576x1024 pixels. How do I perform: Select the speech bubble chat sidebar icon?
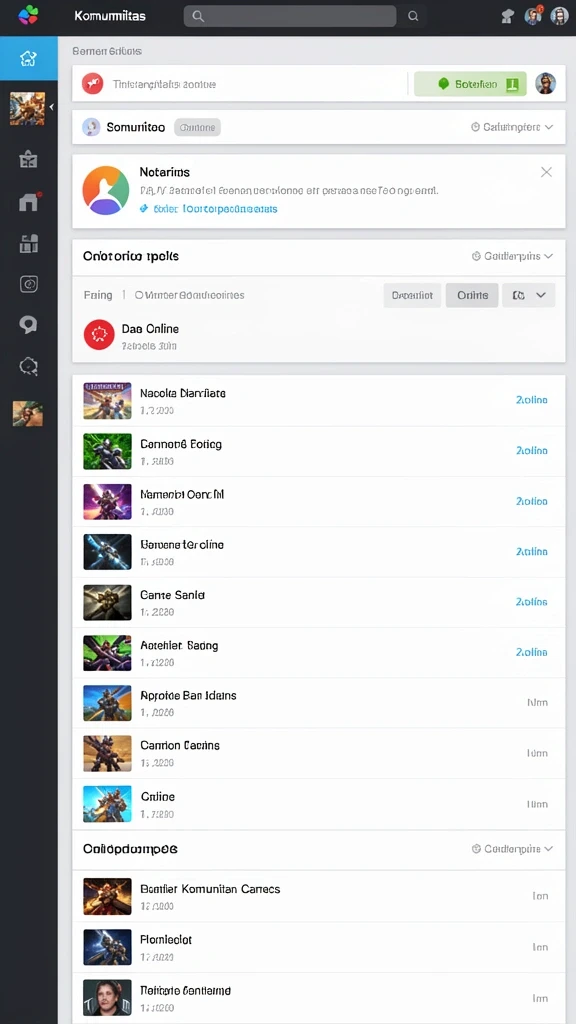click(x=28, y=325)
